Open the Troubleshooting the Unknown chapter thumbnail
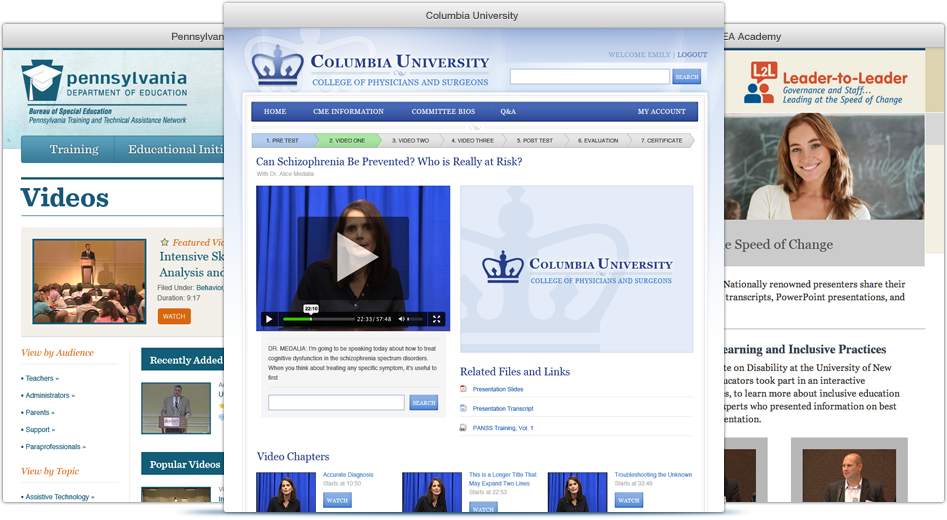The height and width of the screenshot is (520, 947). click(577, 492)
